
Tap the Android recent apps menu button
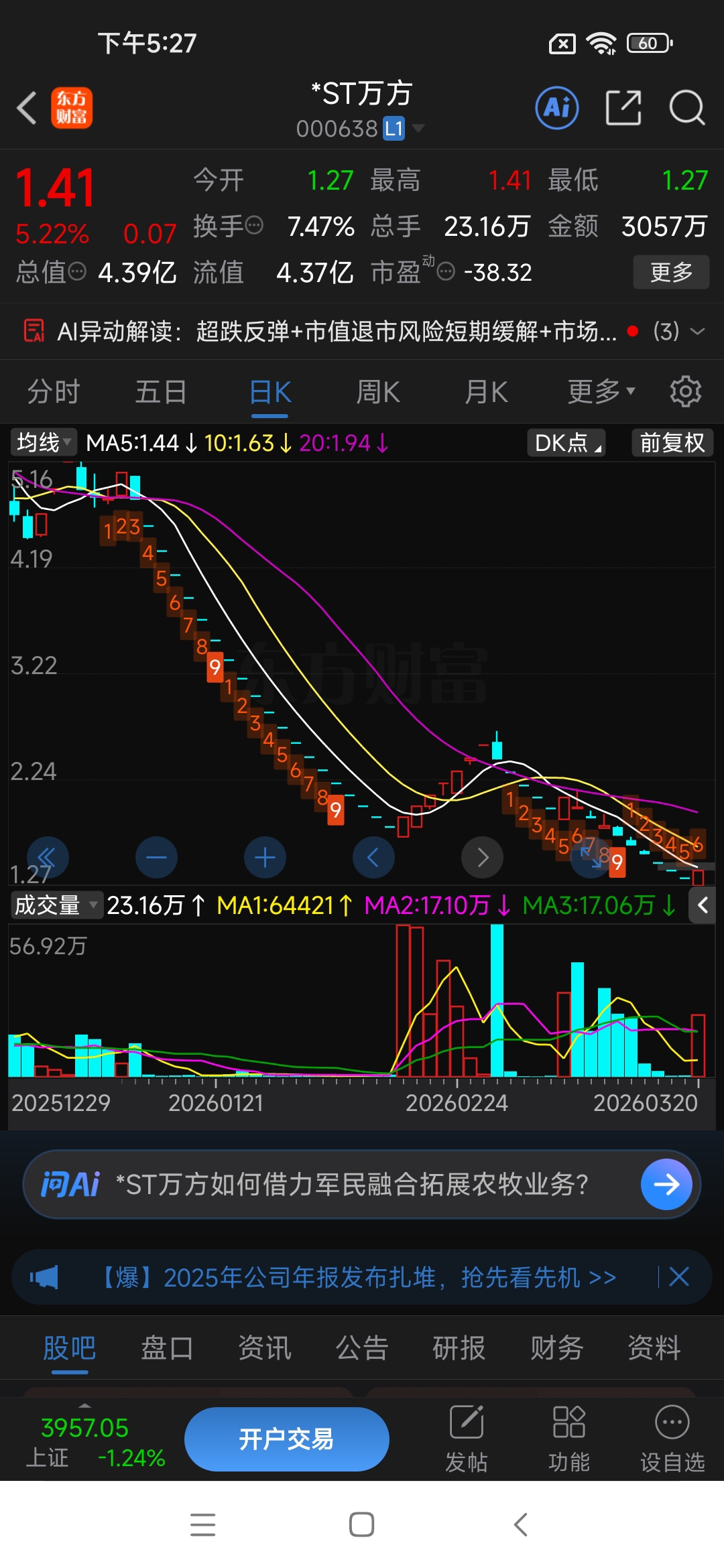pyautogui.click(x=202, y=1524)
